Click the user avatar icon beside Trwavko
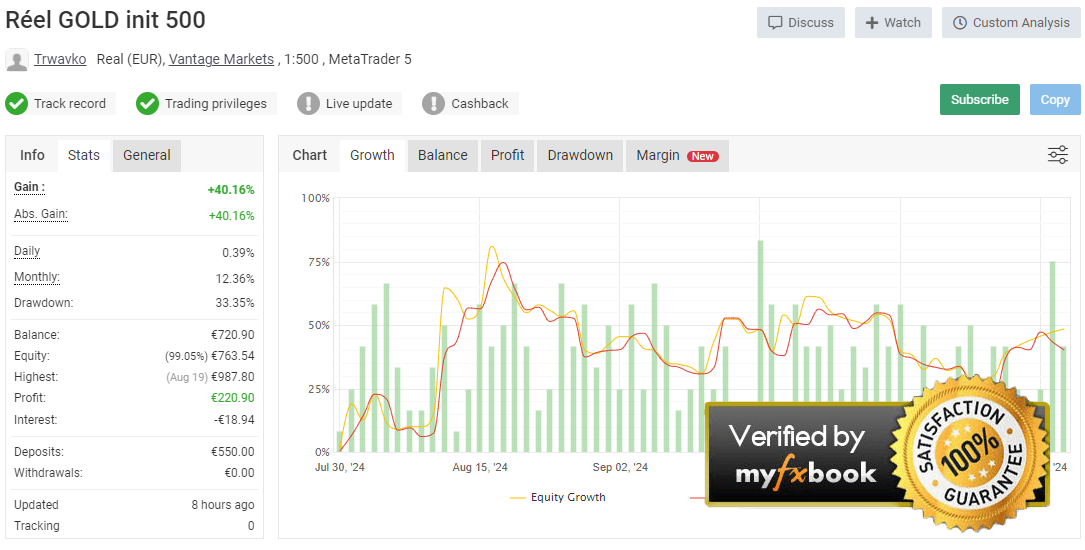Viewport: 1085px width, 550px height. click(17, 59)
